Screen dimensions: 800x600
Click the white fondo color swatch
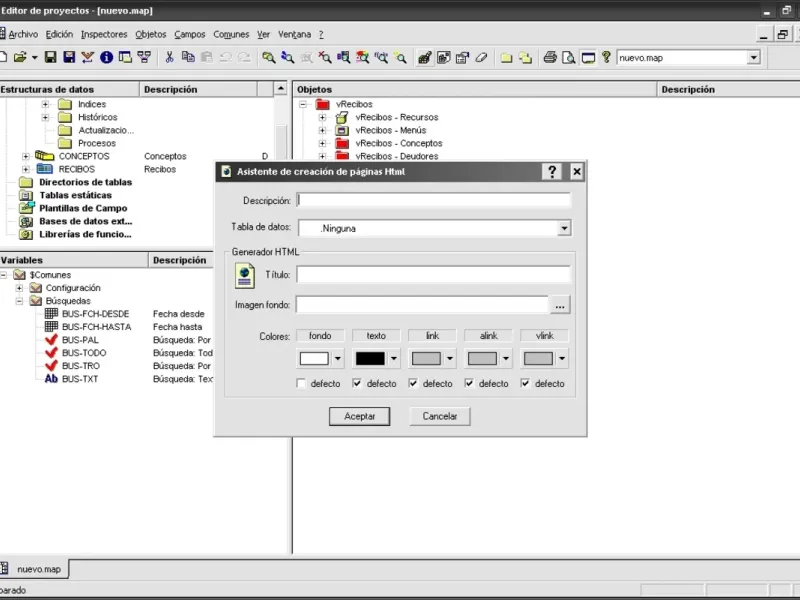[314, 359]
